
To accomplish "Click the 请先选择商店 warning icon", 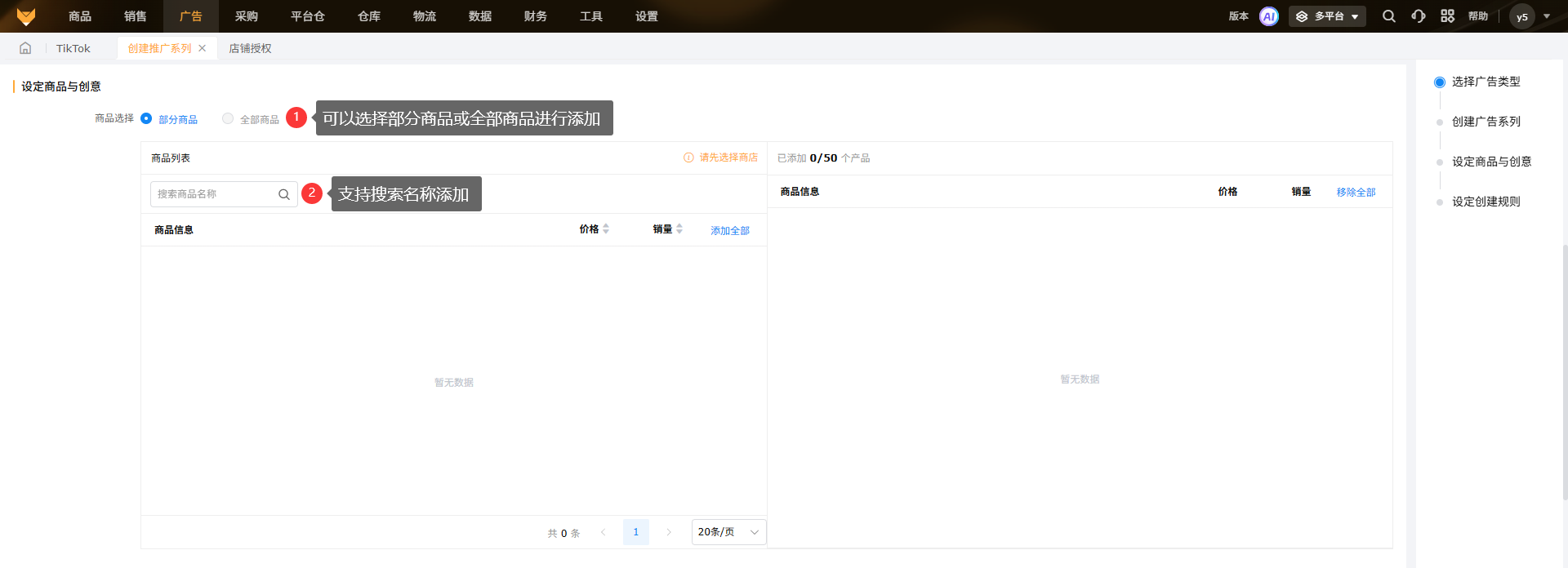I will click(688, 158).
